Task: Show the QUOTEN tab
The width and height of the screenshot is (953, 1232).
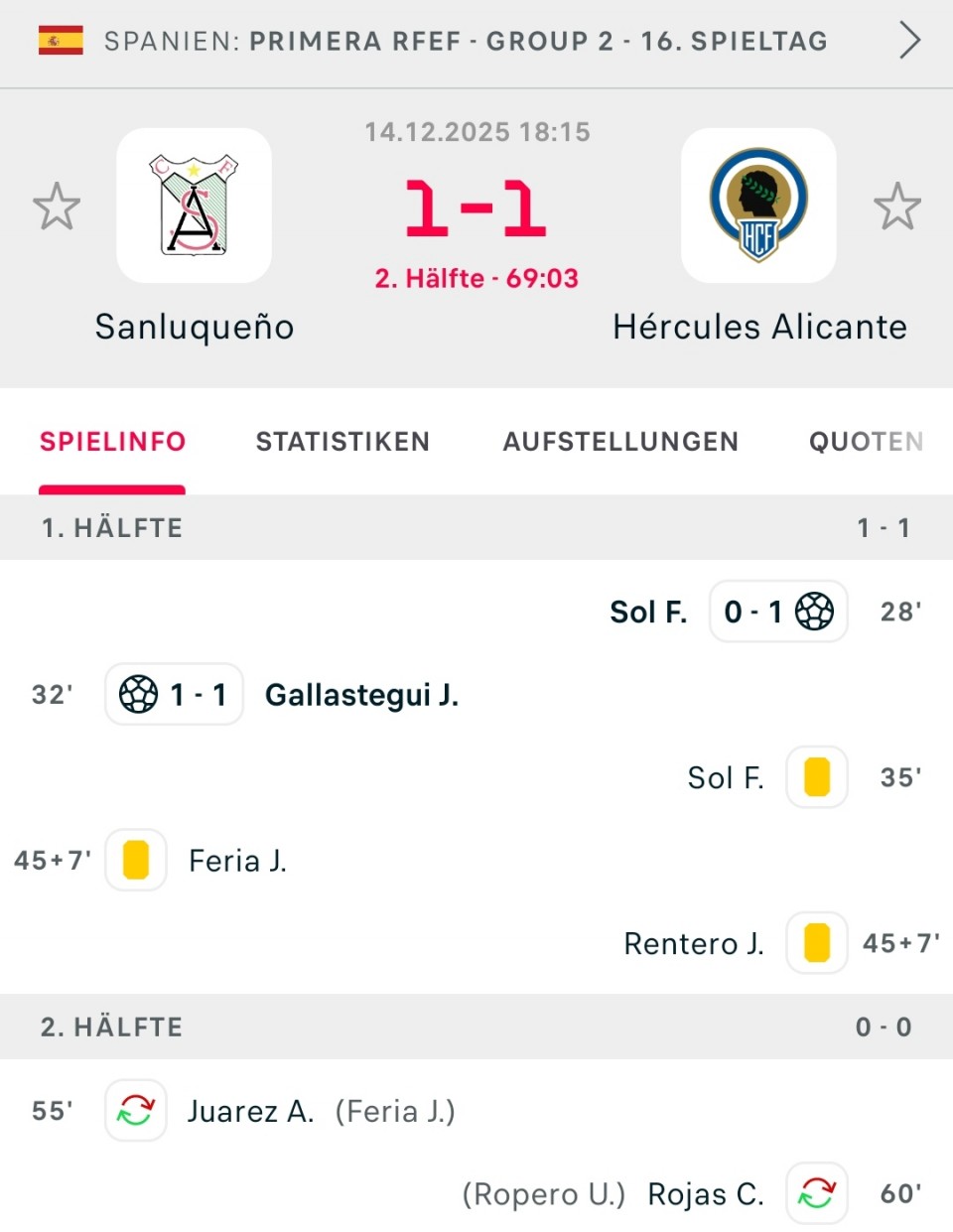Action: pos(866,442)
